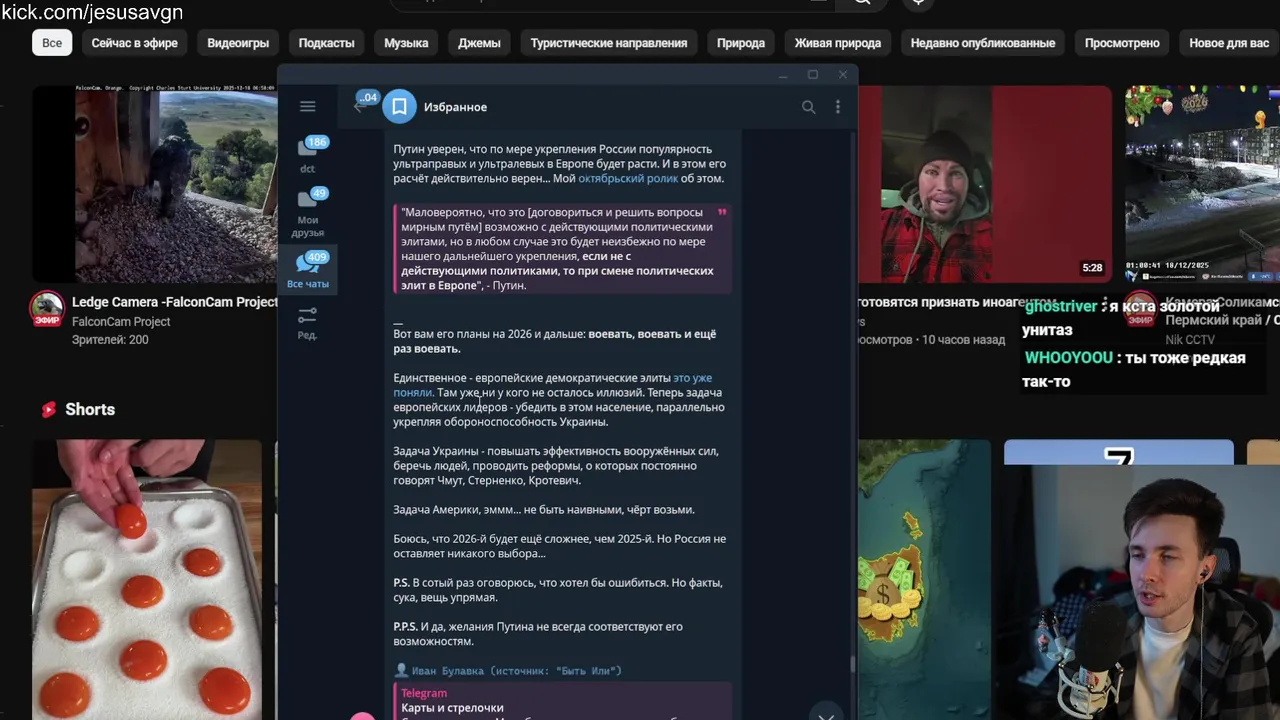Click the Nik CCTV channel name
Viewport: 1280px width, 720px height.
[x=1190, y=340]
